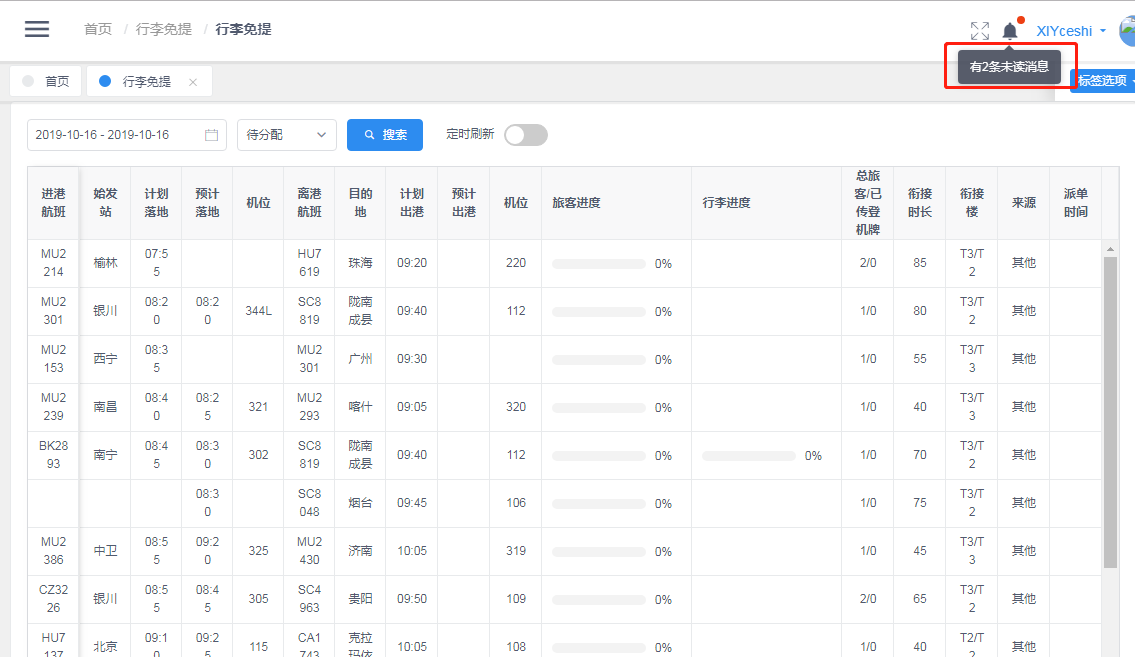
Task: Click departure flight MU2430 cell
Action: [309, 551]
